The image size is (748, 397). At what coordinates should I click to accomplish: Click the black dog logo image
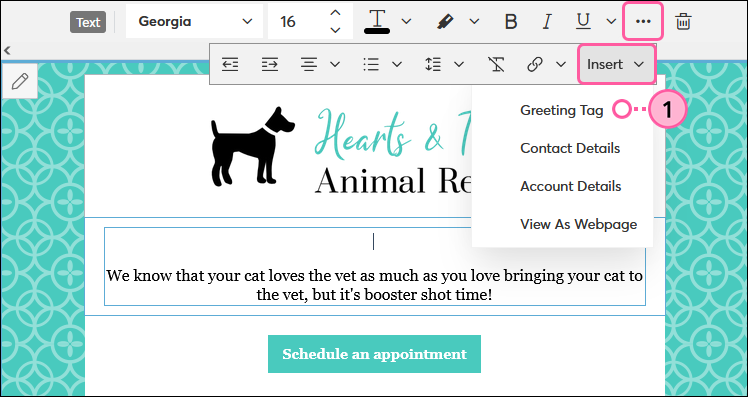click(253, 146)
